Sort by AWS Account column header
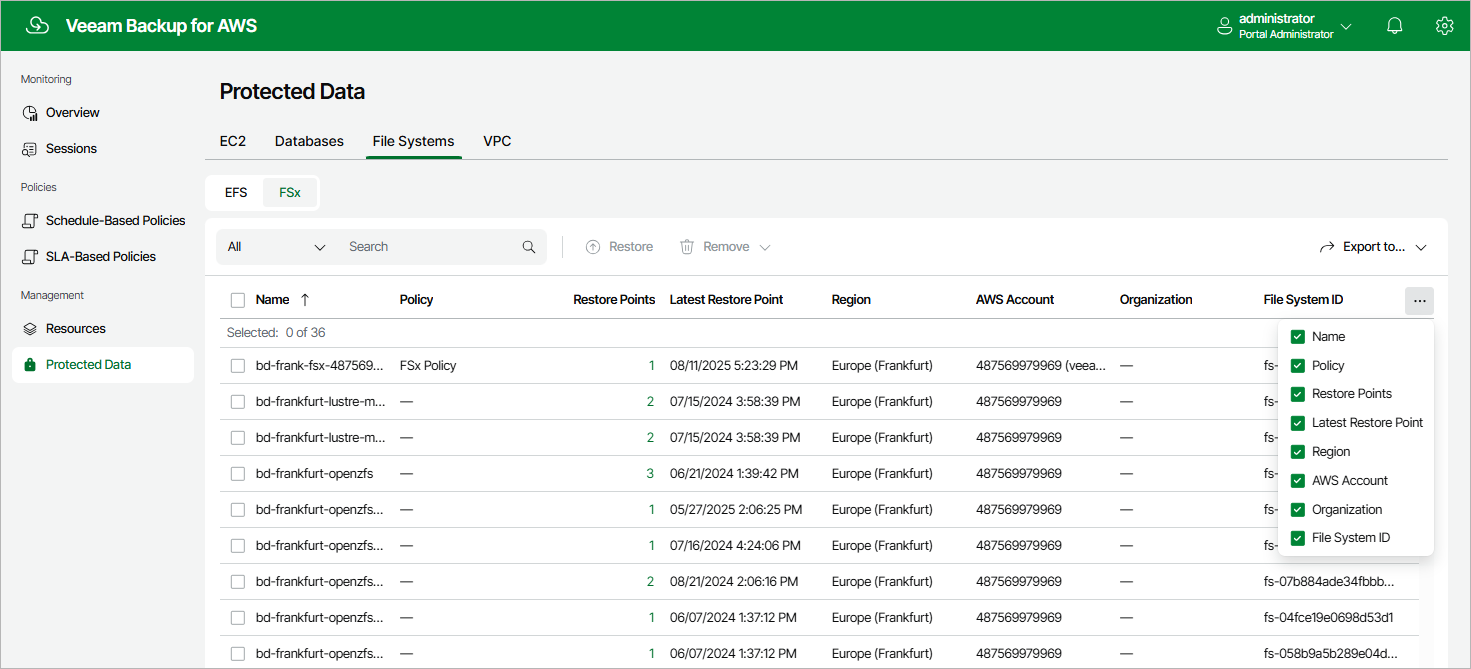 click(1015, 300)
